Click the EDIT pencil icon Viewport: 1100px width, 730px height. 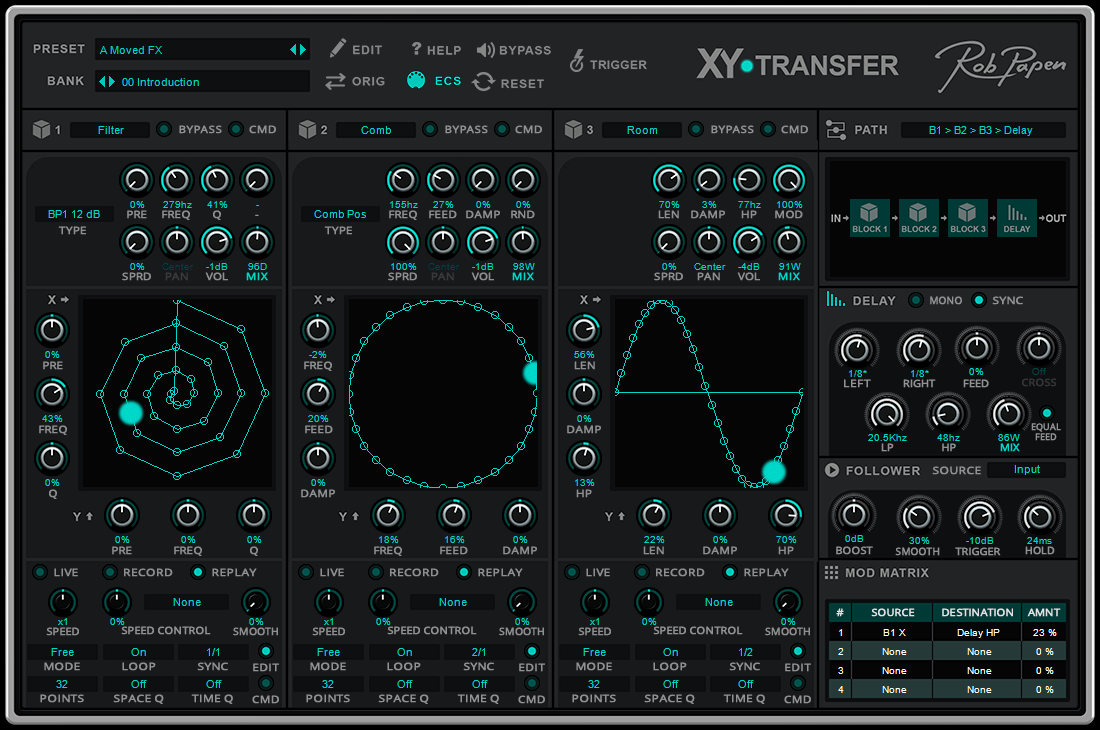click(x=338, y=47)
